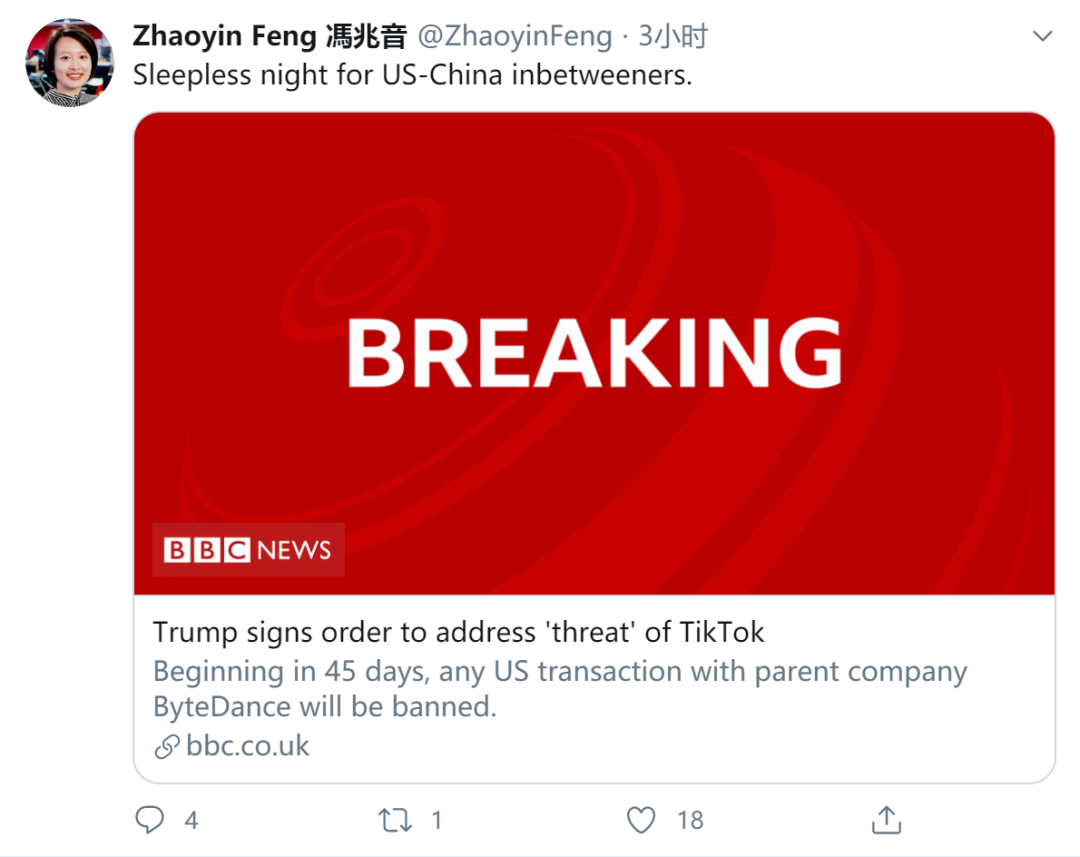This screenshot has height=857, width=1080.
Task: Open the headline about Trump's TikTok order
Action: click(x=458, y=632)
